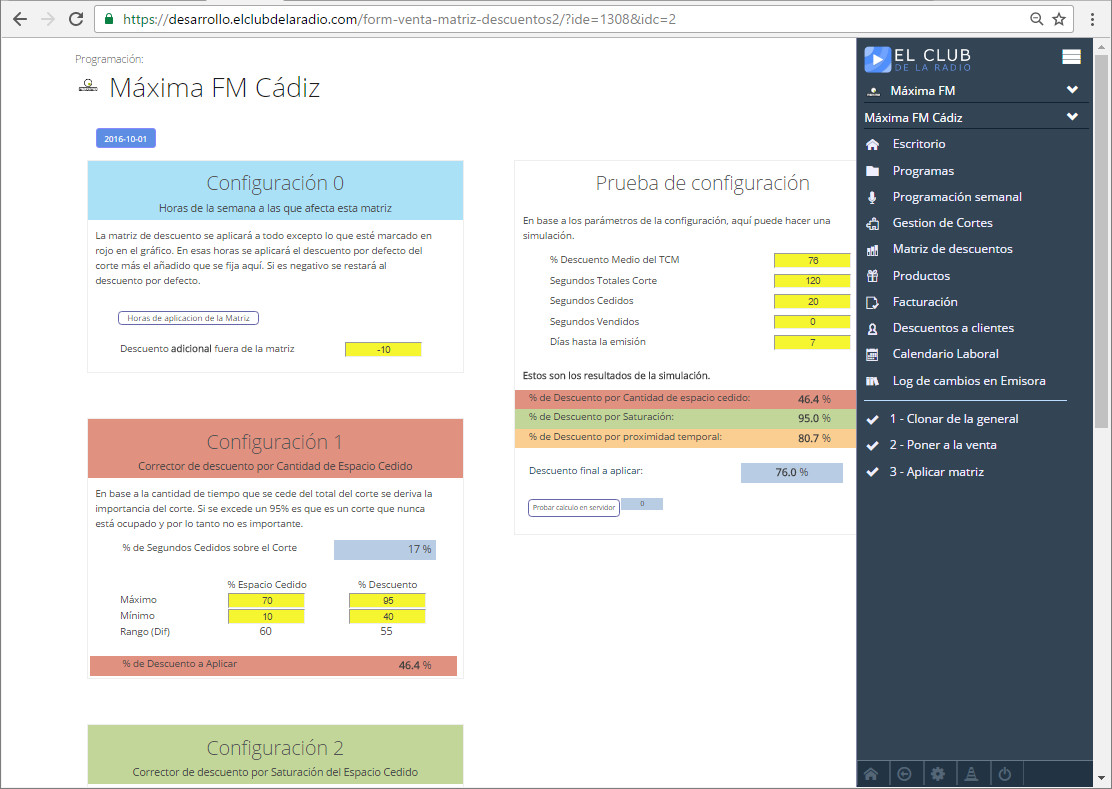This screenshot has height=789, width=1112.
Task: Click the folder icon beside Programas
Action: 872,171
